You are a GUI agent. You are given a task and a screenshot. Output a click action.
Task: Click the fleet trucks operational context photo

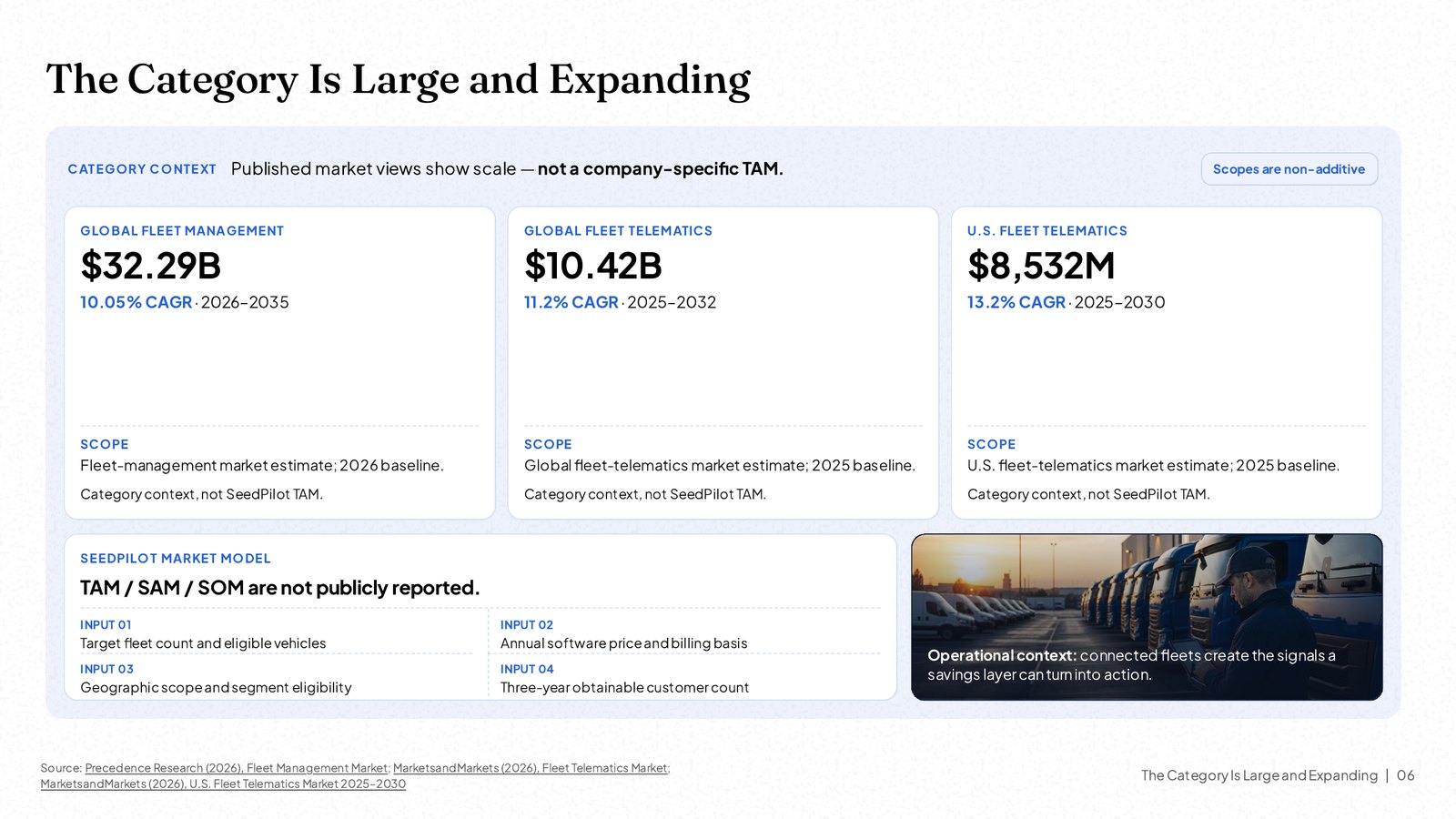(x=1147, y=617)
